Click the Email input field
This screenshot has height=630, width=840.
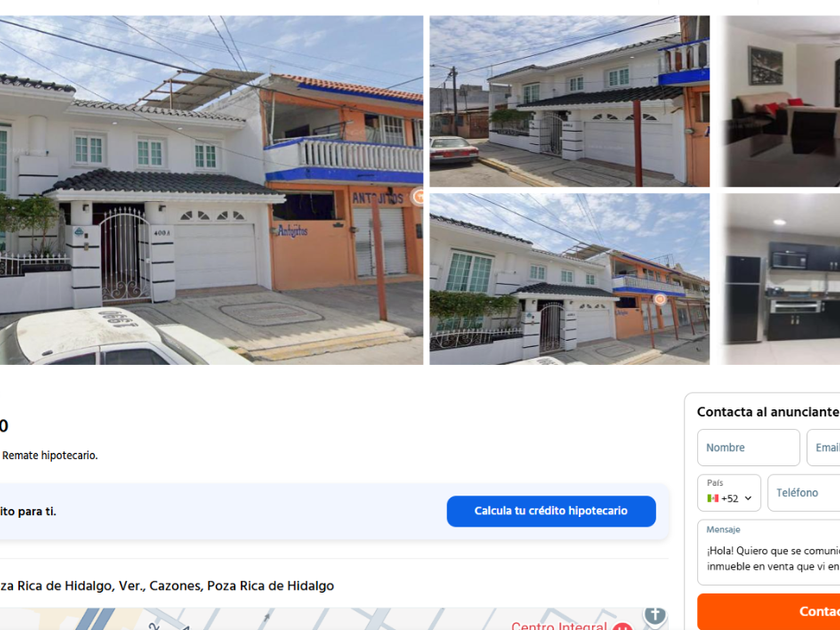point(823,447)
